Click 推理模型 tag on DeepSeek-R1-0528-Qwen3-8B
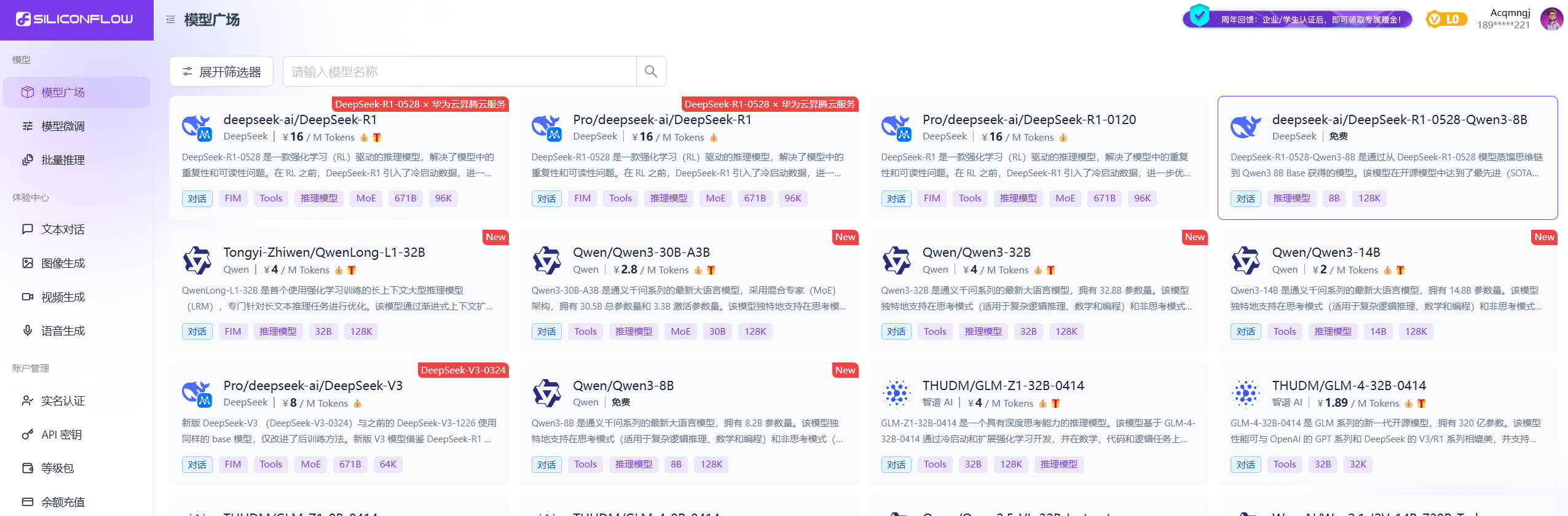The width and height of the screenshot is (1568, 516). (1291, 198)
